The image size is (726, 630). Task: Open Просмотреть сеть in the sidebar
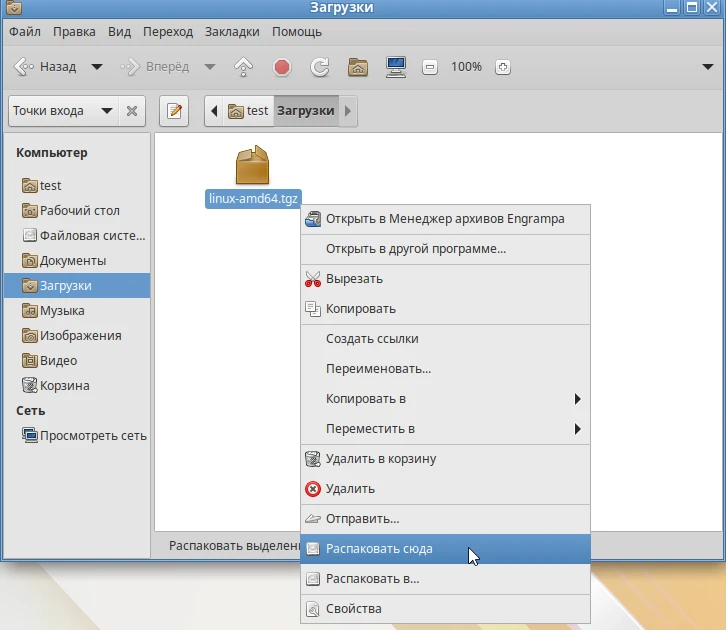pos(77,436)
